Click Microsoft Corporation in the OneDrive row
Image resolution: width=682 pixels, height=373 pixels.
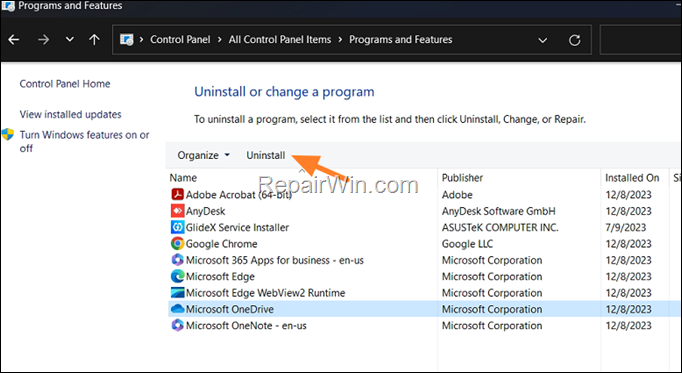coord(492,309)
